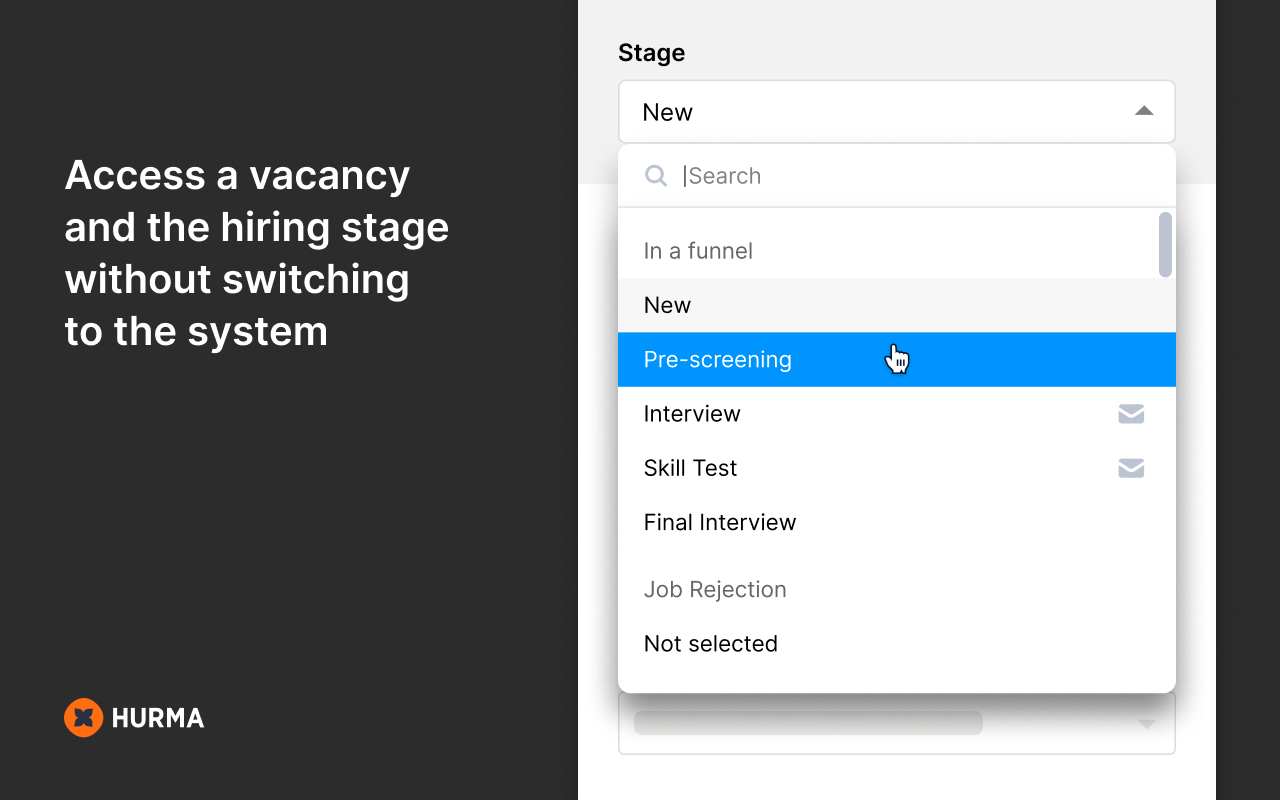Pick the Skill Test stage
This screenshot has width=1280, height=800.
tap(897, 468)
